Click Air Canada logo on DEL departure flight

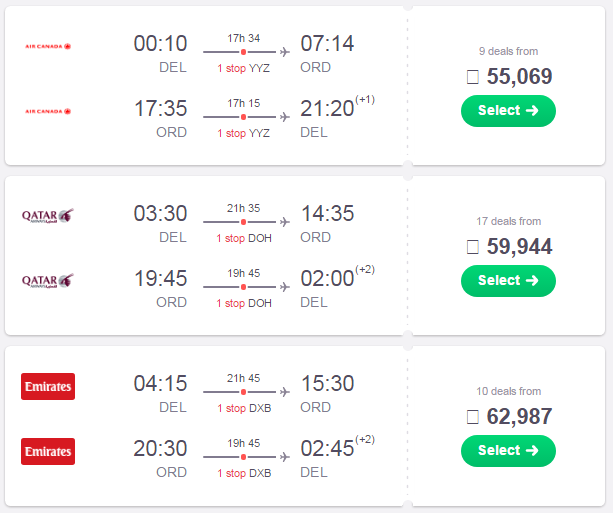coord(48,46)
